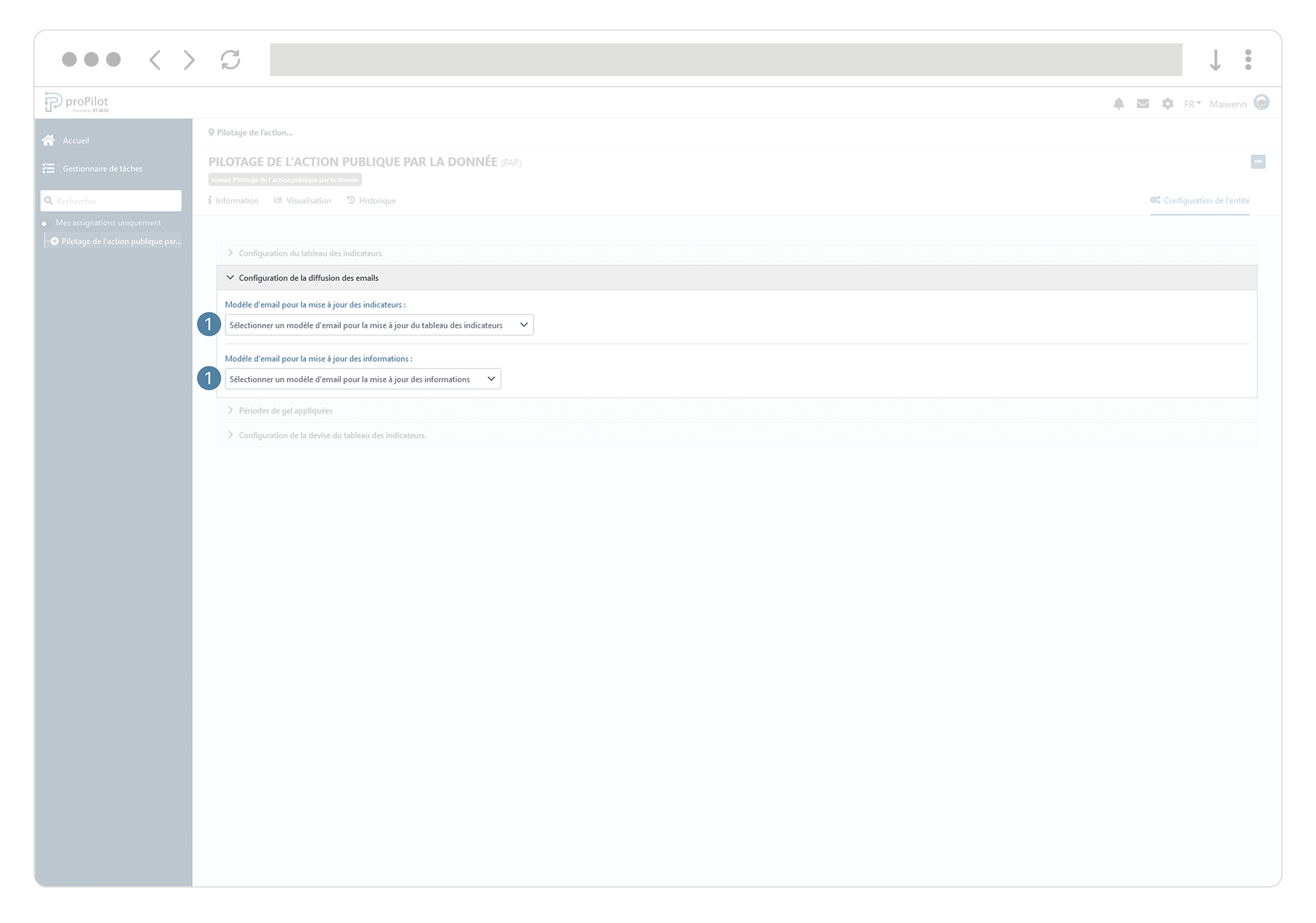This screenshot has height=923, width=1316.
Task: Open the settings gear icon
Action: tap(1167, 103)
